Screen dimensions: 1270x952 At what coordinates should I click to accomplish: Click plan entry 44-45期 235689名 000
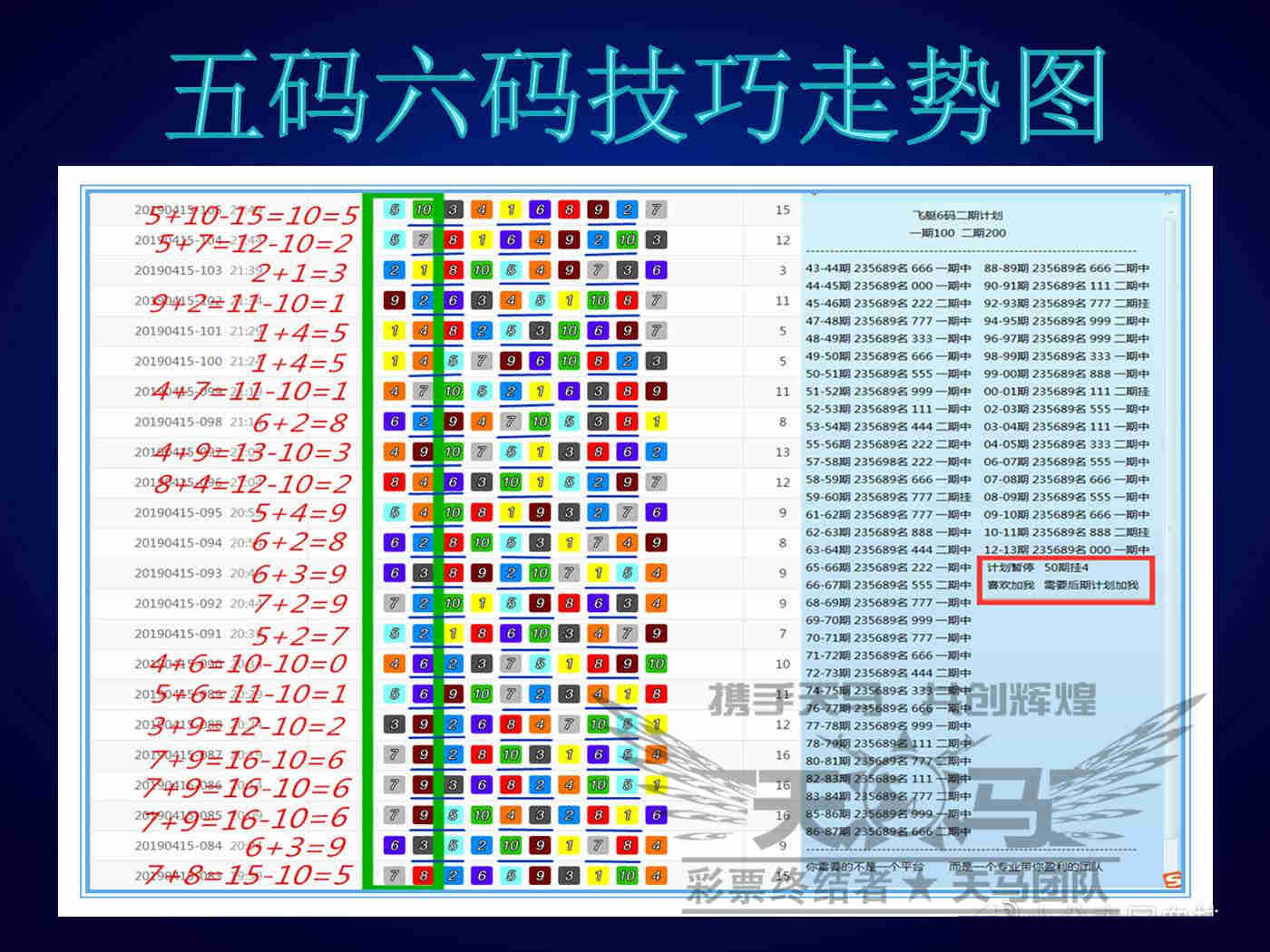pos(888,286)
